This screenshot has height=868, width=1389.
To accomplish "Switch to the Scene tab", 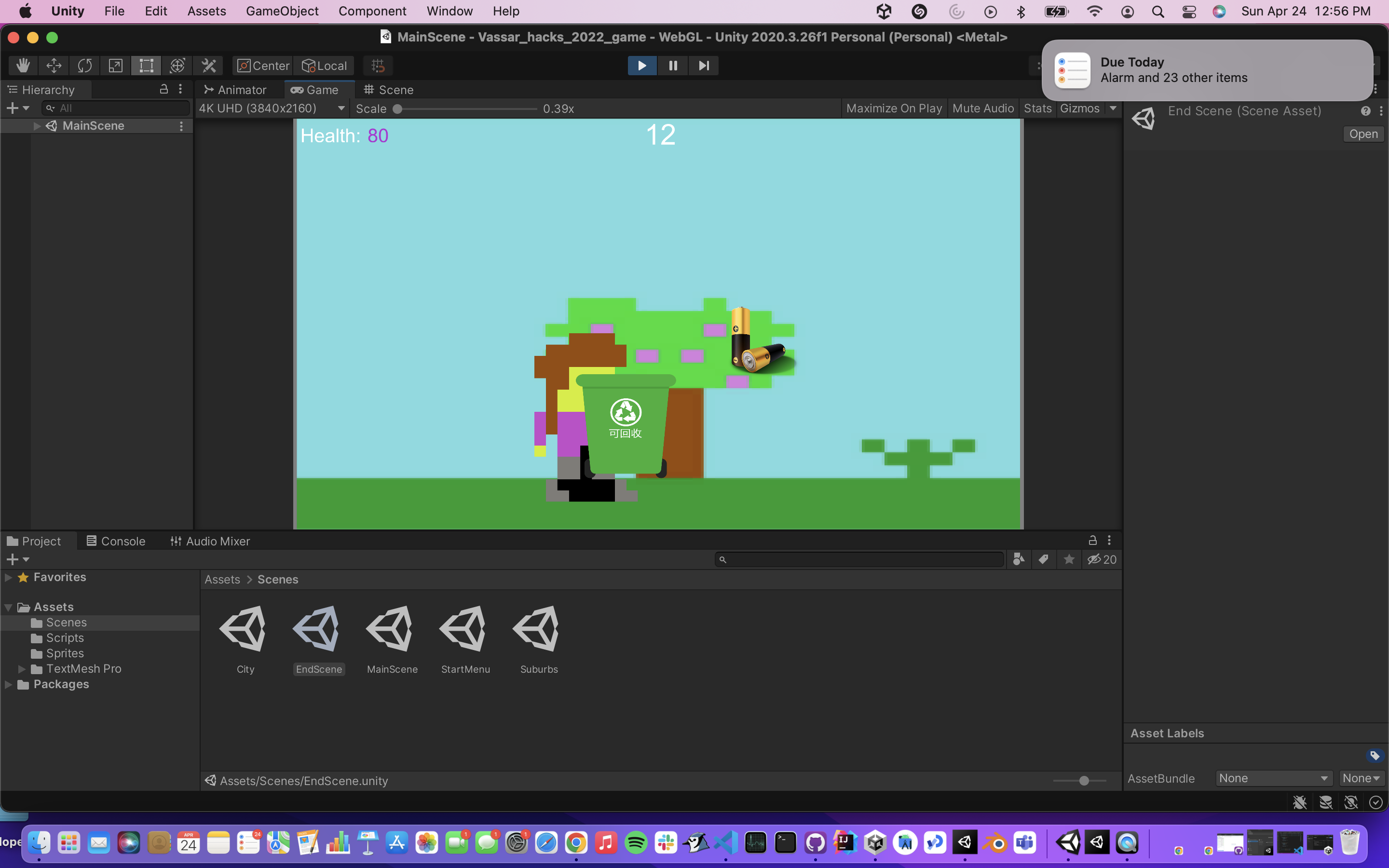I will pos(389,90).
